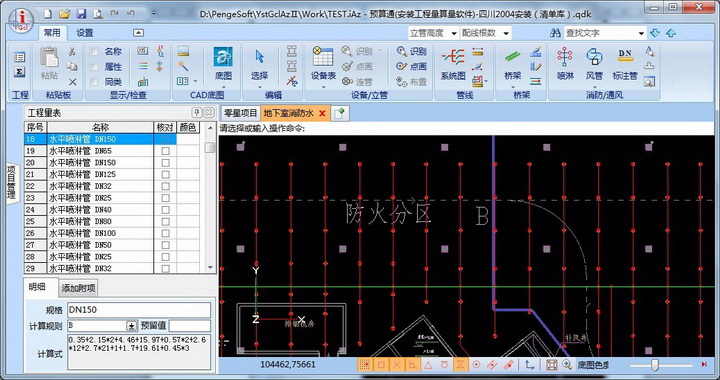Viewport: 720px width, 380px height.
Task: Click the 选择 pointer button
Action: point(259,65)
